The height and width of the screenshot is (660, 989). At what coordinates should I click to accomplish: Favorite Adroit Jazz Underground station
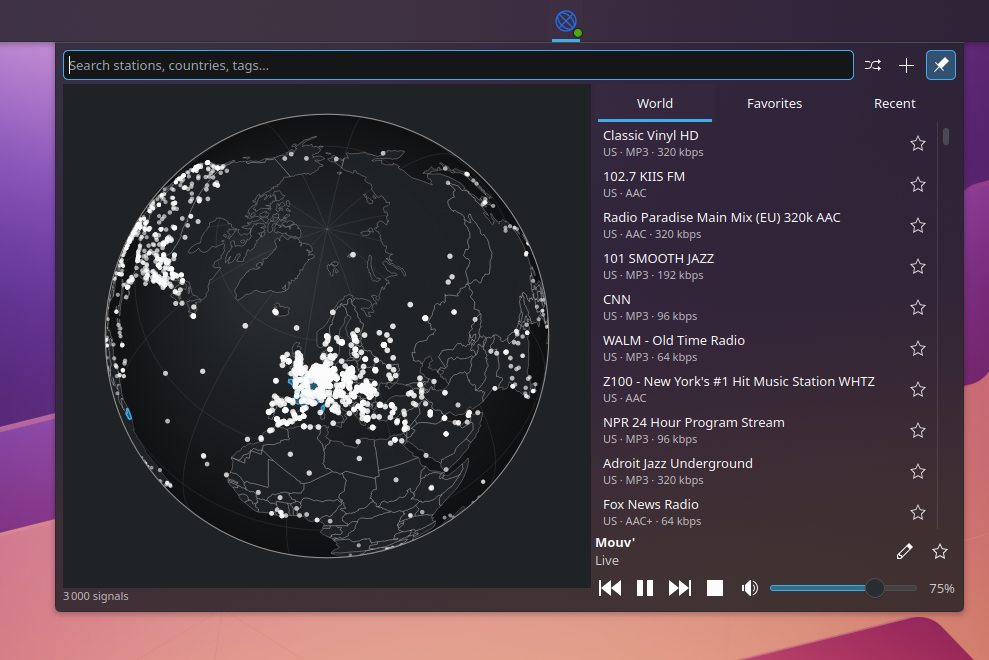(x=918, y=471)
